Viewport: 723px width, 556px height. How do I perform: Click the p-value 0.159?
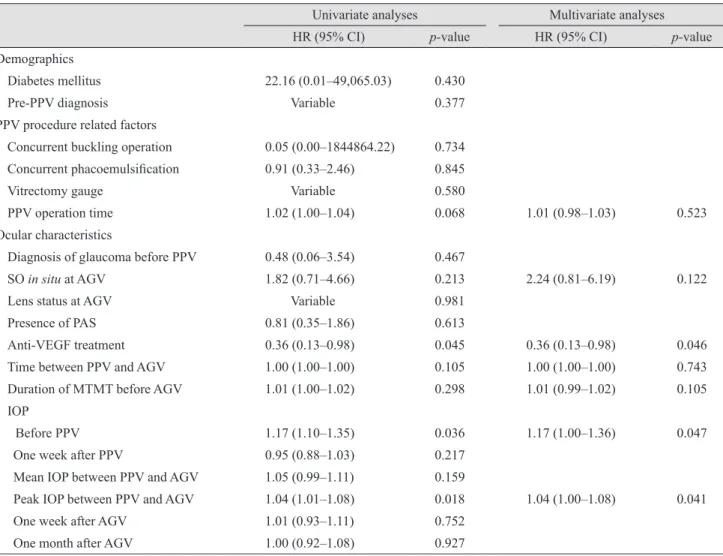450,477
